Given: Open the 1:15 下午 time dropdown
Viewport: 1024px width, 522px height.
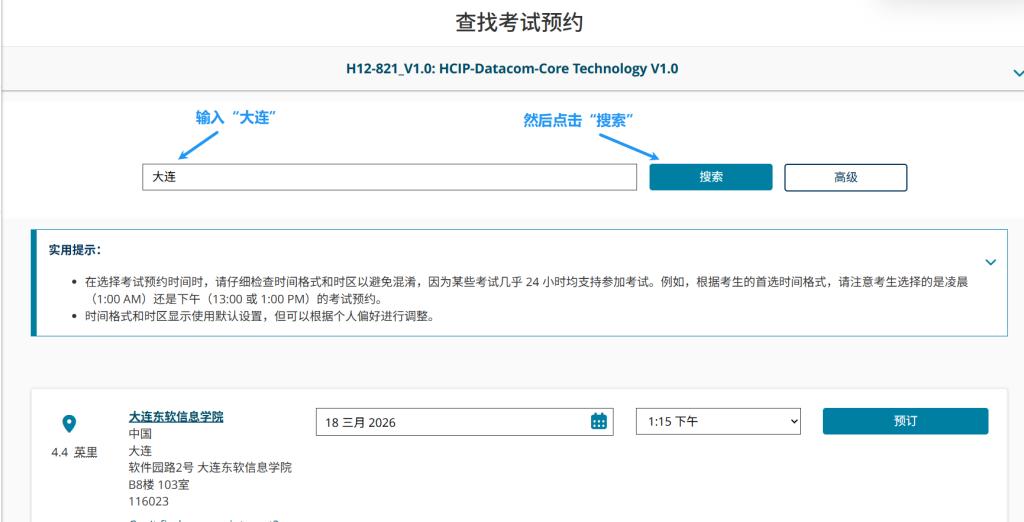Looking at the screenshot, I should [718, 421].
